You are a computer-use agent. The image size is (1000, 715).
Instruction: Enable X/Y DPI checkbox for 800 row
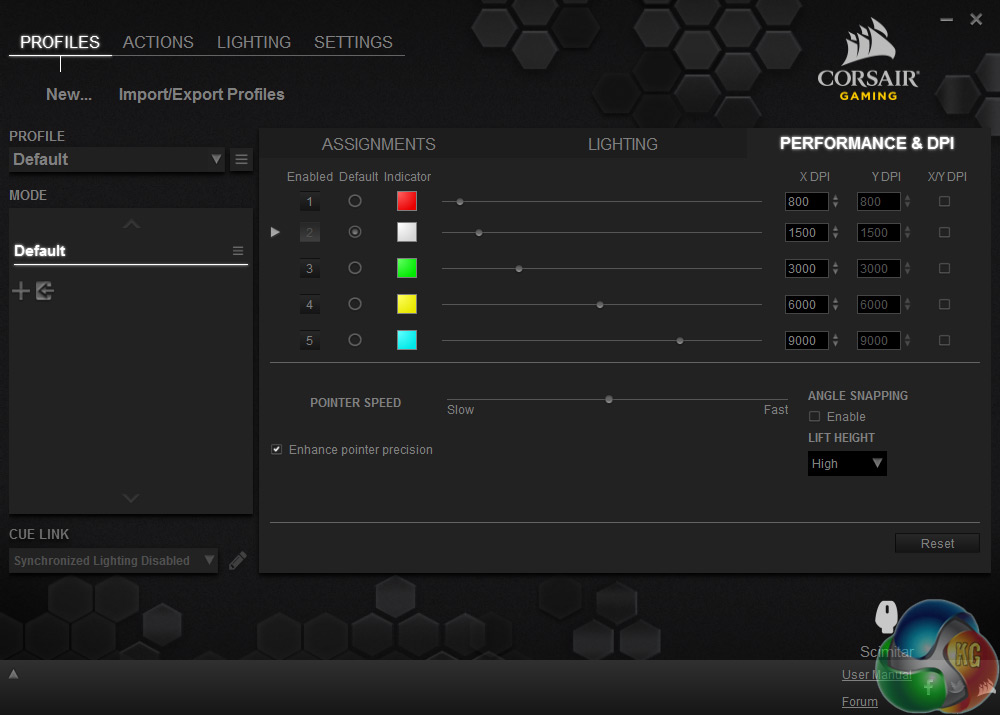[945, 202]
